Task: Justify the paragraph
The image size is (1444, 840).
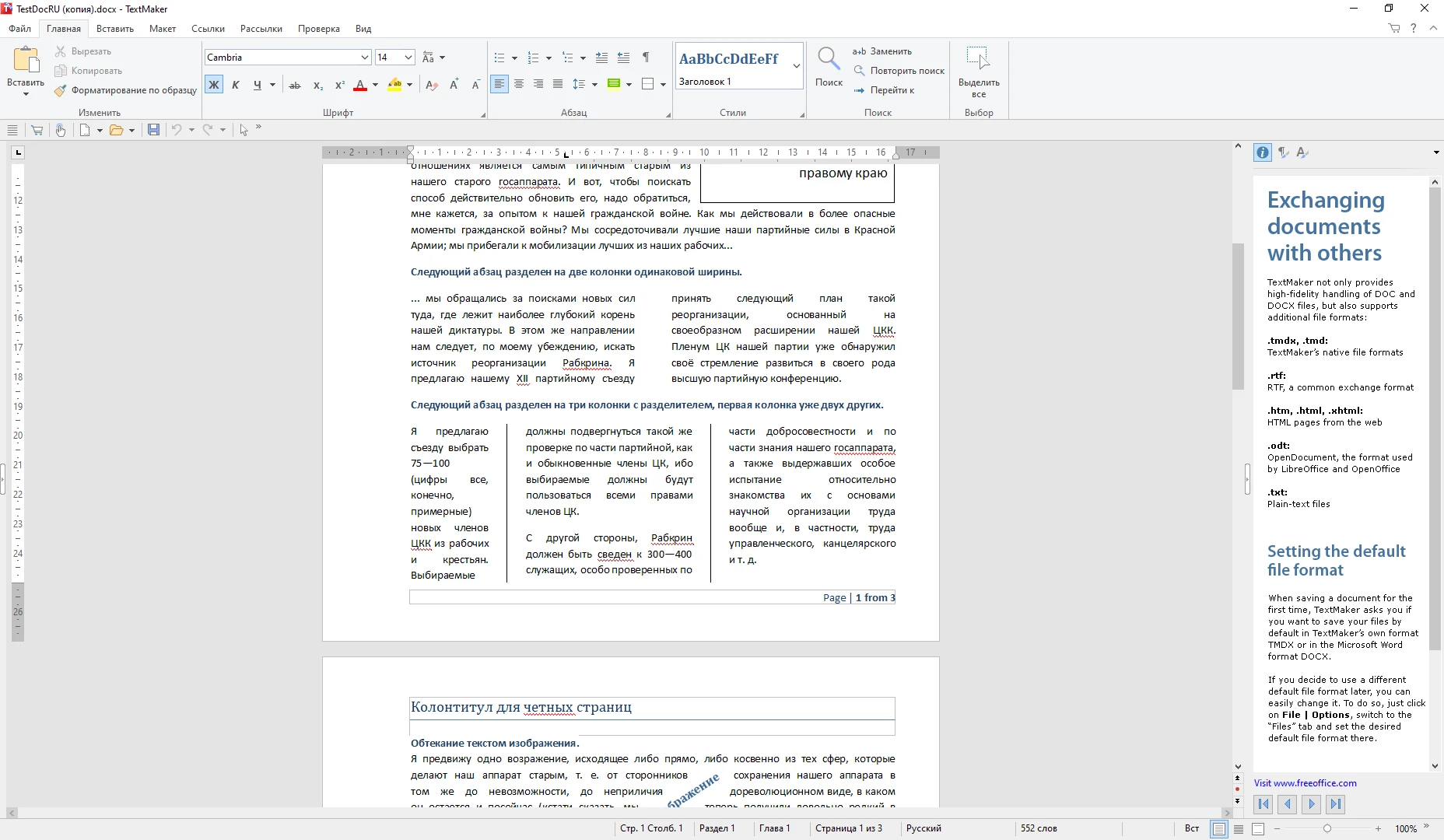Action: pos(558,84)
